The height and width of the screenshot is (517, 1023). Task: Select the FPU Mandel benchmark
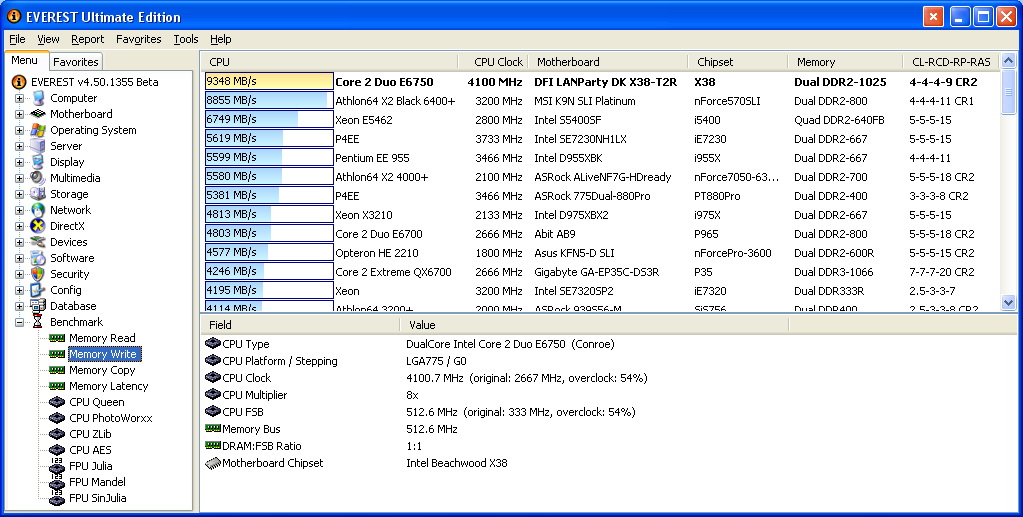tap(97, 482)
